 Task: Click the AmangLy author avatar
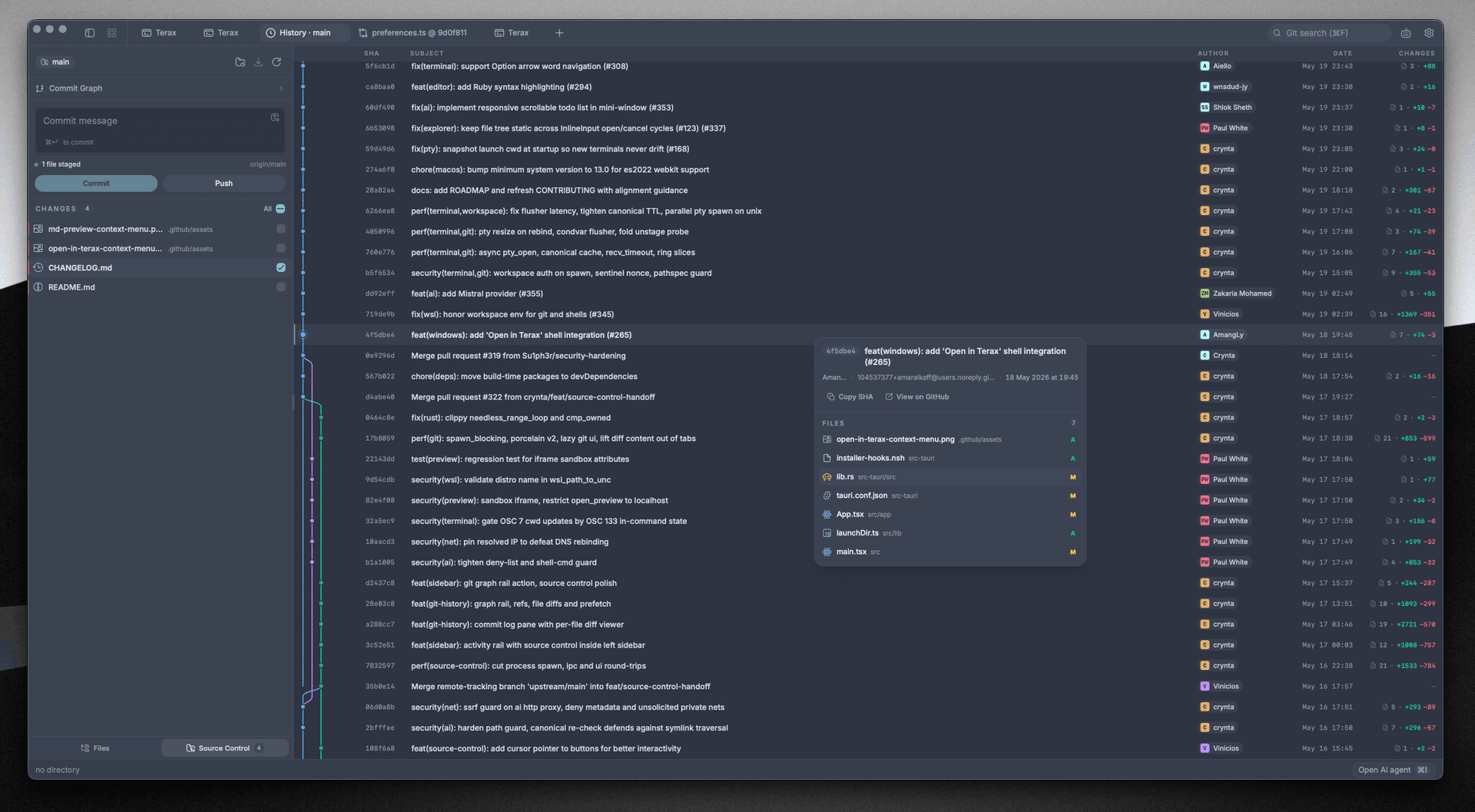1205,335
